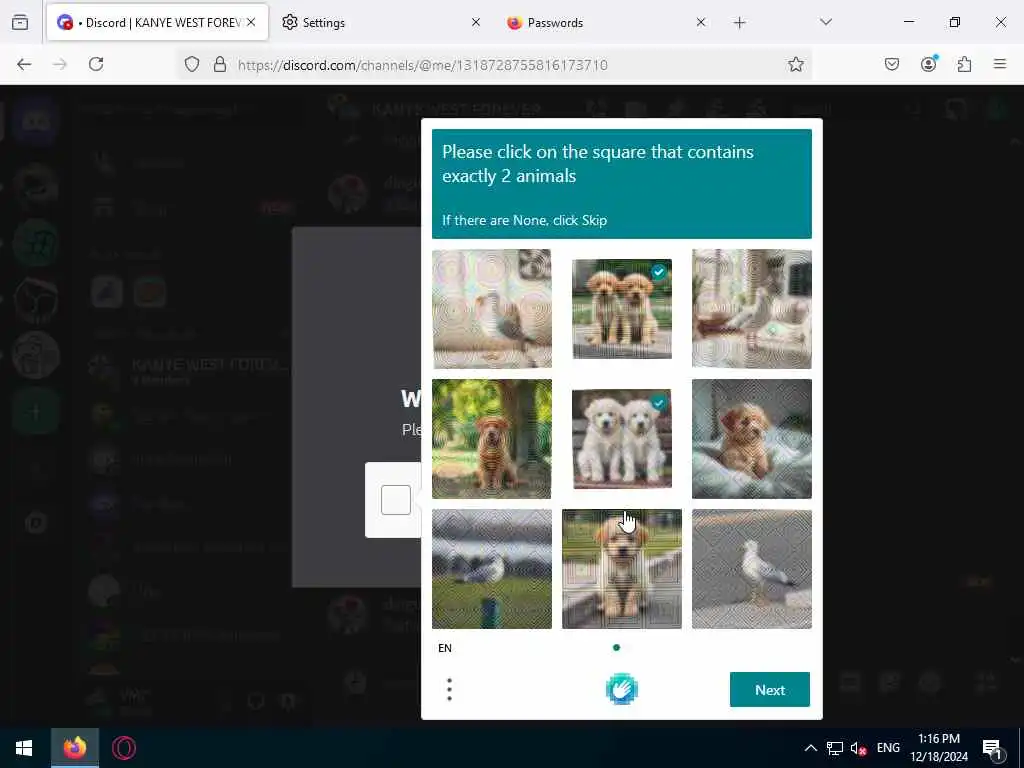The height and width of the screenshot is (768, 1024).
Task: Open a new tab with the plus button
Action: point(739,23)
